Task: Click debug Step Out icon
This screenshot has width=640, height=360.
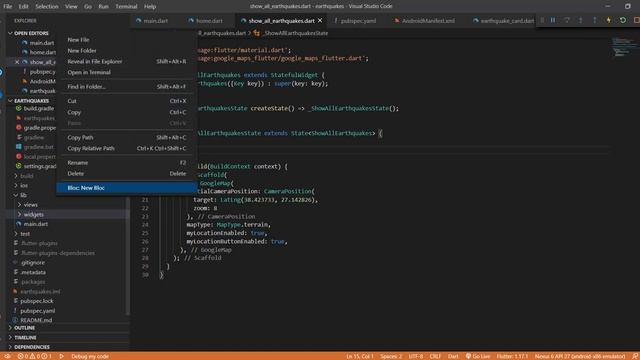Action: click(594, 20)
